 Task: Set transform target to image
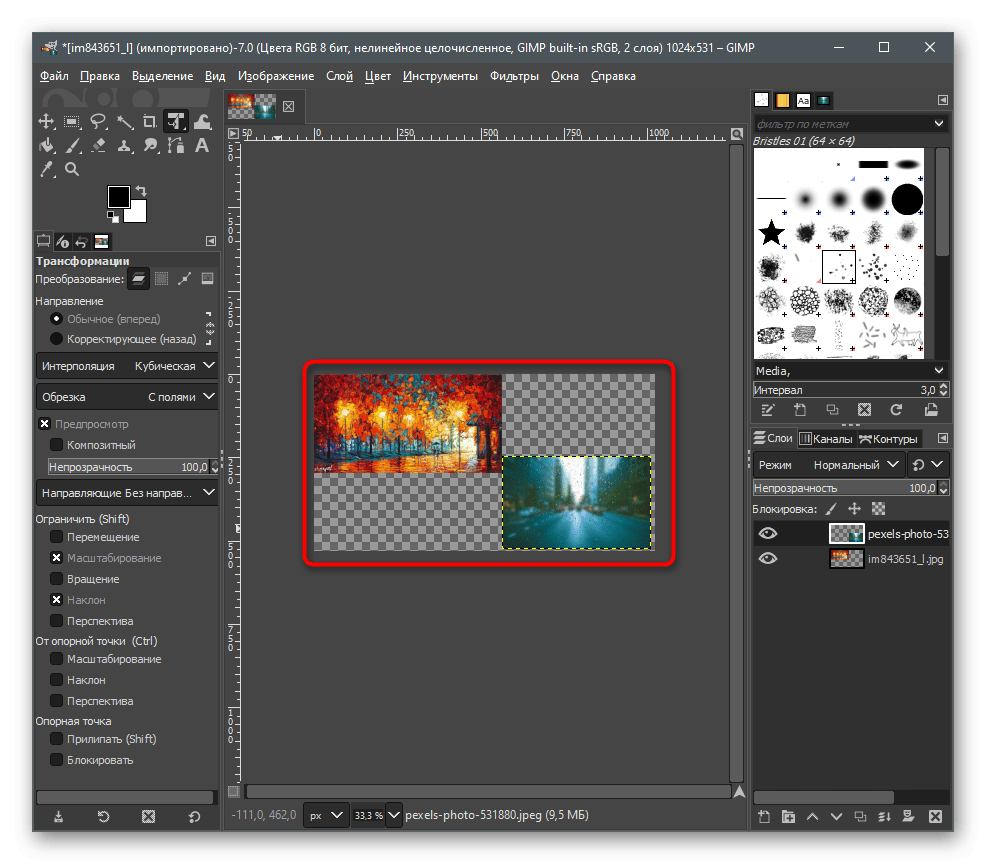pos(208,279)
